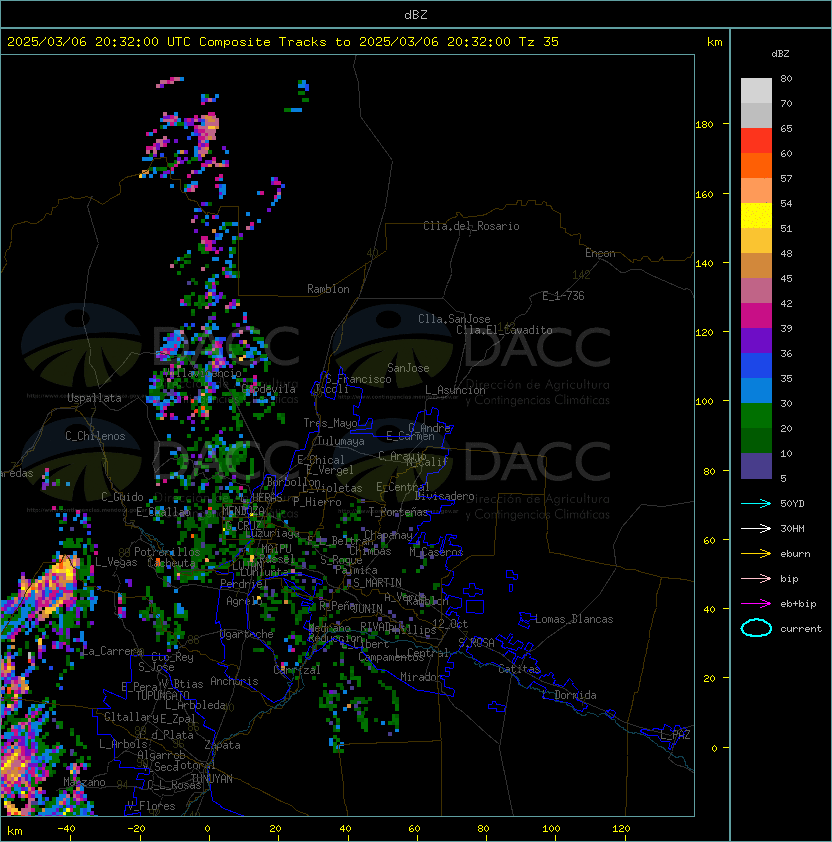Click the 'Tres_Mayo' map label
The image size is (832, 842).
click(x=330, y=423)
